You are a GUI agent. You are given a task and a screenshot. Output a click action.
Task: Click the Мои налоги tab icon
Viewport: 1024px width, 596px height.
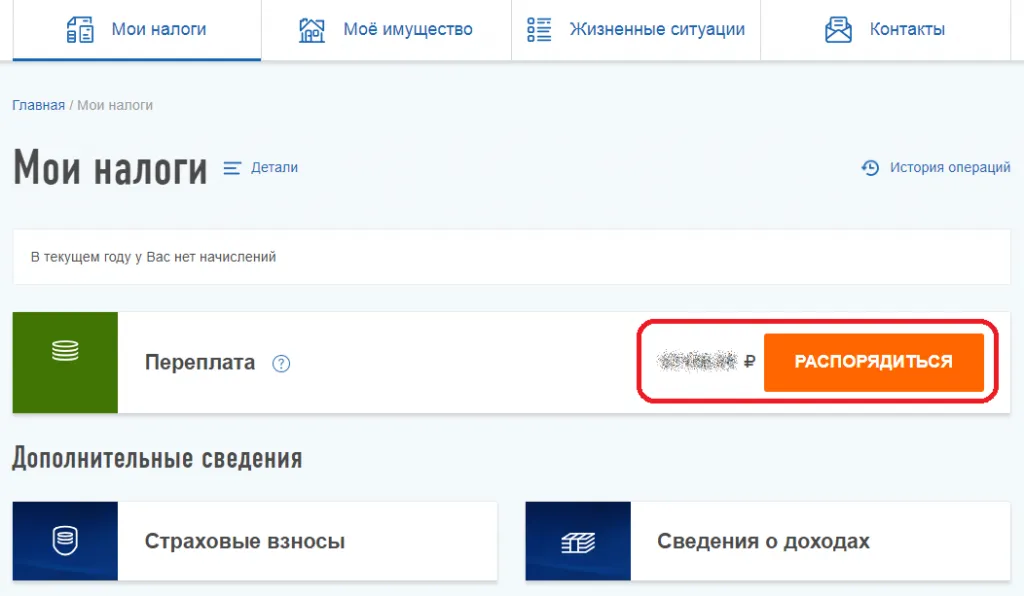(80, 30)
